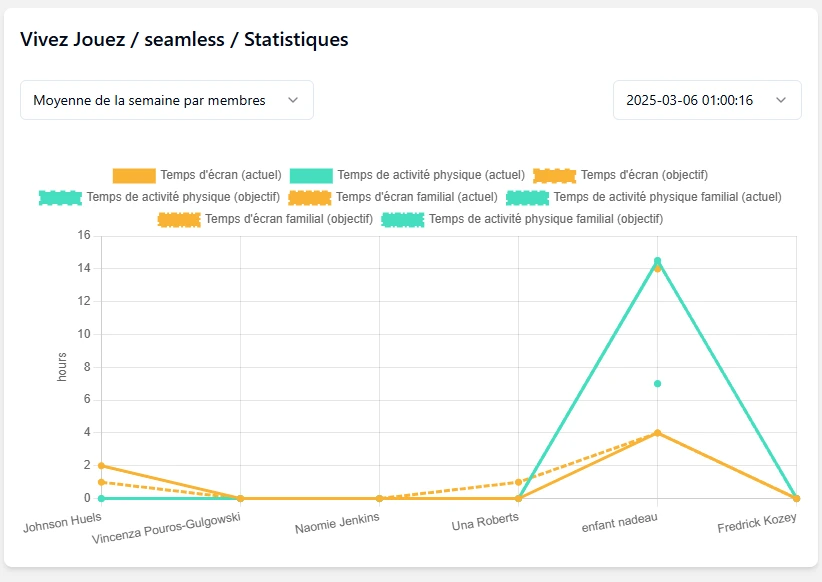Toggle 'Temps d'écran (actuel)' legend swatch
The height and width of the screenshot is (582, 822).
click(x=134, y=175)
